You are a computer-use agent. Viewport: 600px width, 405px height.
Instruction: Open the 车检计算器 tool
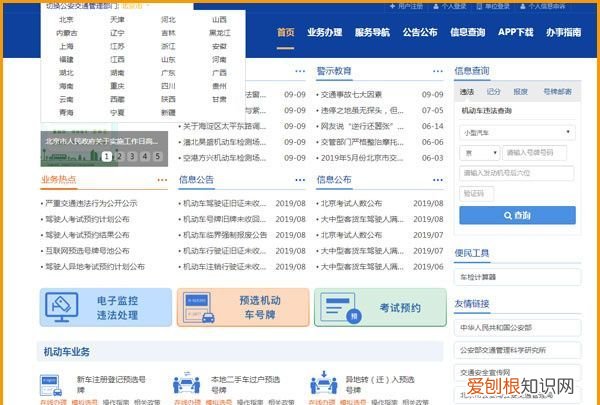pyautogui.click(x=517, y=277)
